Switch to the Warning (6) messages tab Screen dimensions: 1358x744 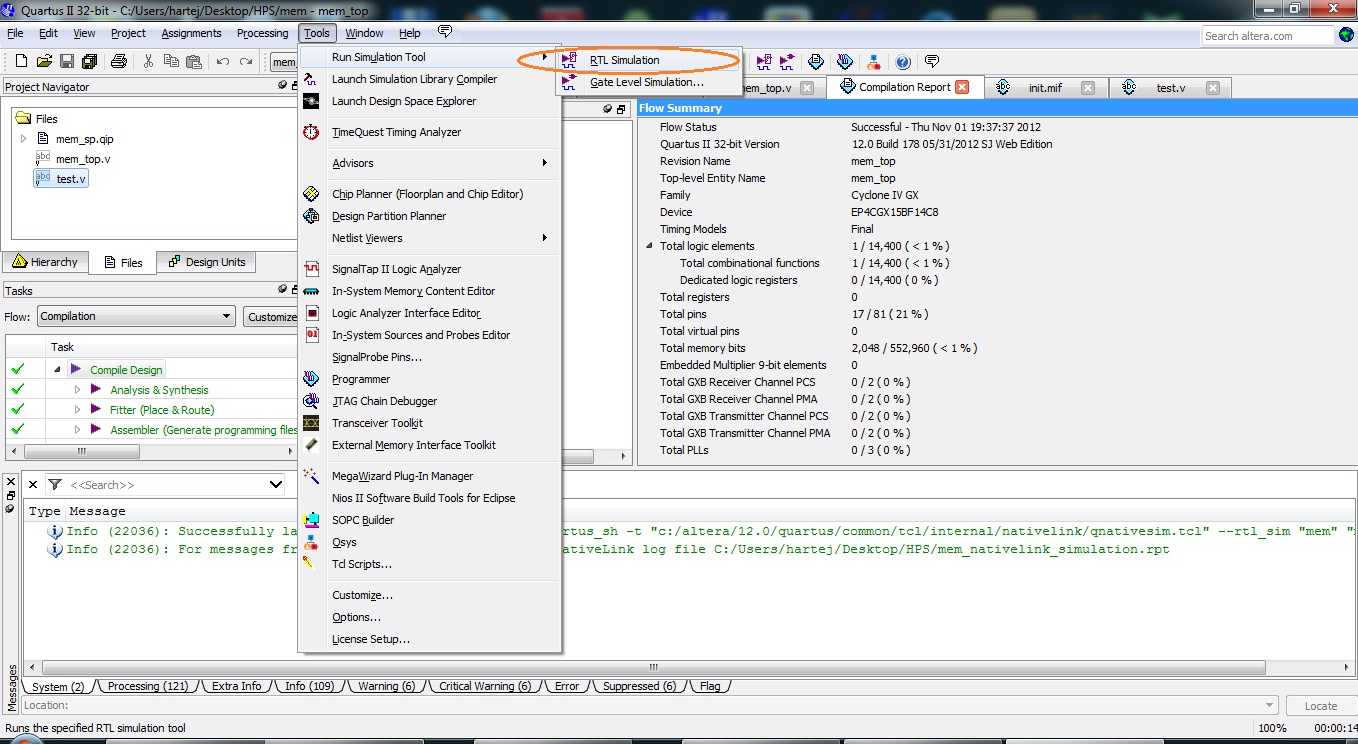pos(386,686)
